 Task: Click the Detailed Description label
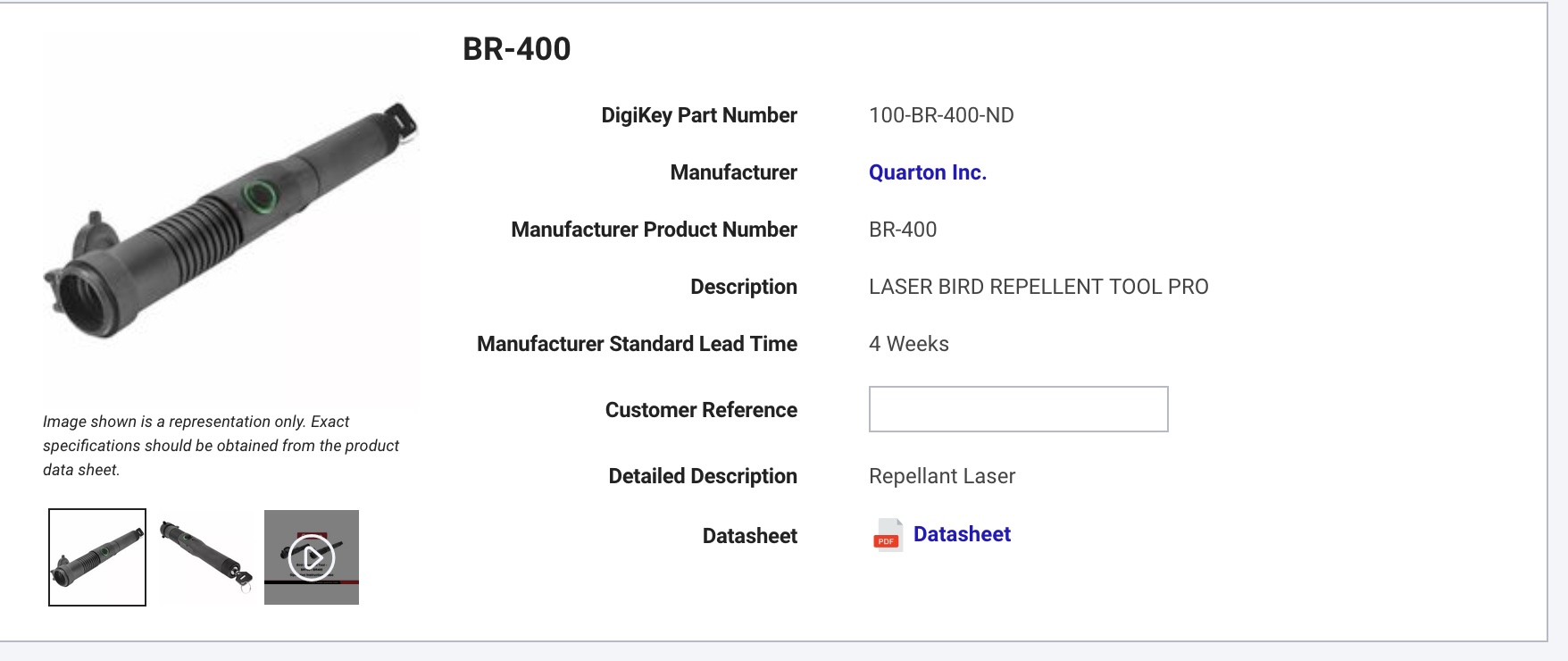pos(703,476)
